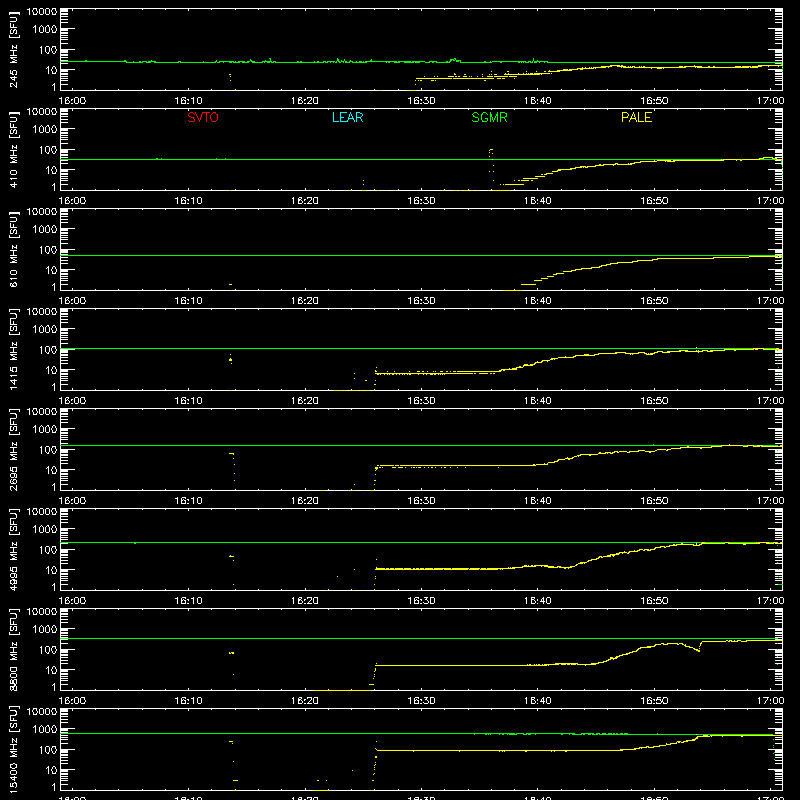The height and width of the screenshot is (800, 800).
Task: Select the 245 MHz [SFU] axis label
Action: click(x=14, y=49)
